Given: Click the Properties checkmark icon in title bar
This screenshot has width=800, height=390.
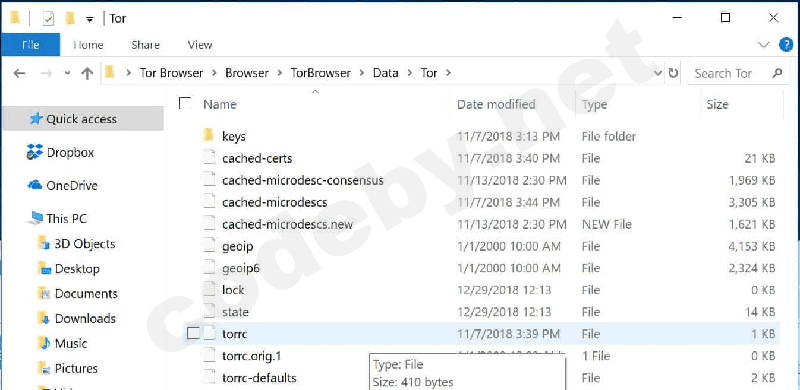Looking at the screenshot, I should (48, 19).
